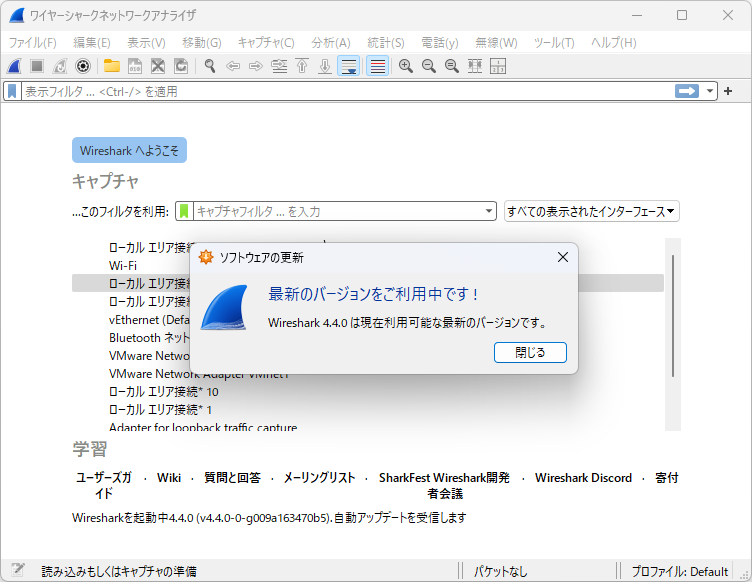Open すべての表示されたインターフェース dropdown
Image resolution: width=752 pixels, height=582 pixels.
click(x=591, y=211)
